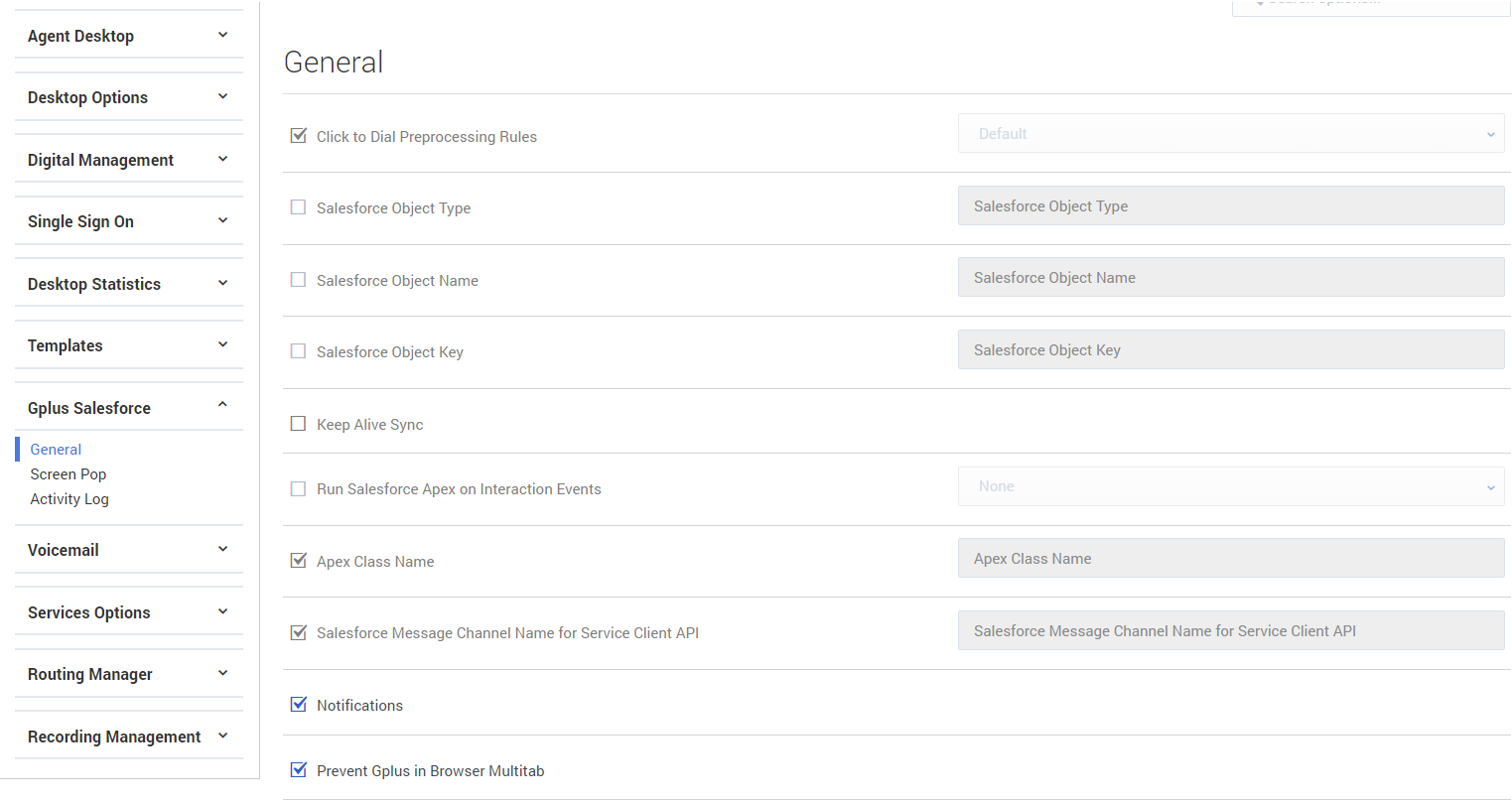Collapse the Gplus Salesforce section chevron

click(222, 405)
